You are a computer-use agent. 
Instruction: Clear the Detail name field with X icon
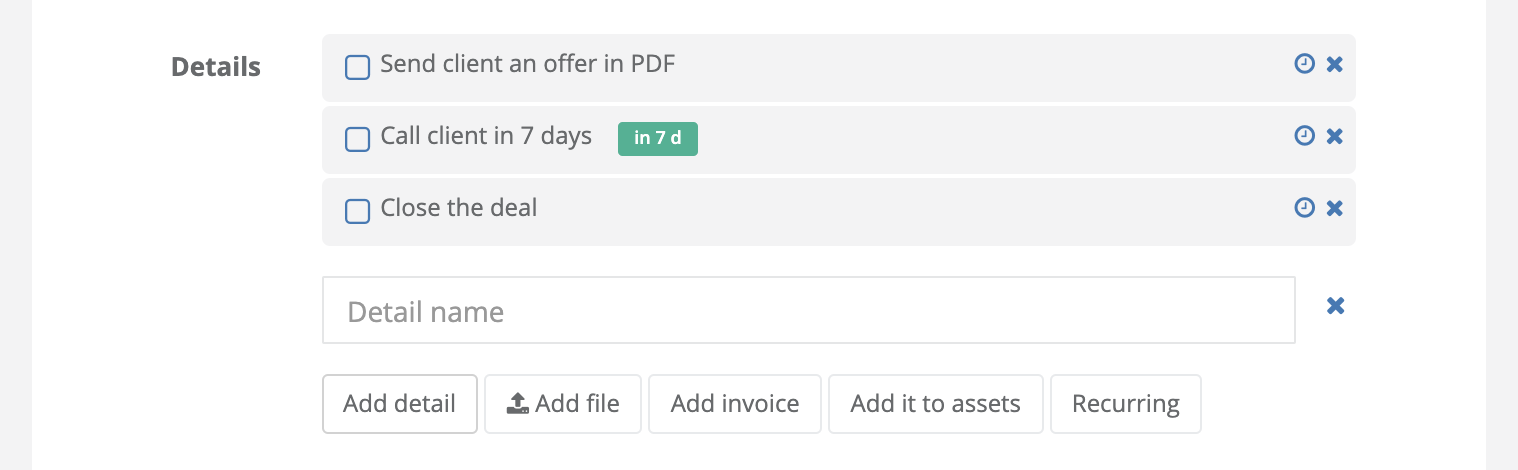[x=1335, y=306]
